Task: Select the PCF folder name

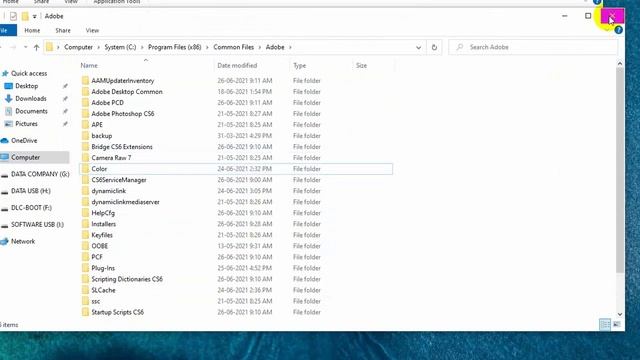Action: click(x=97, y=257)
